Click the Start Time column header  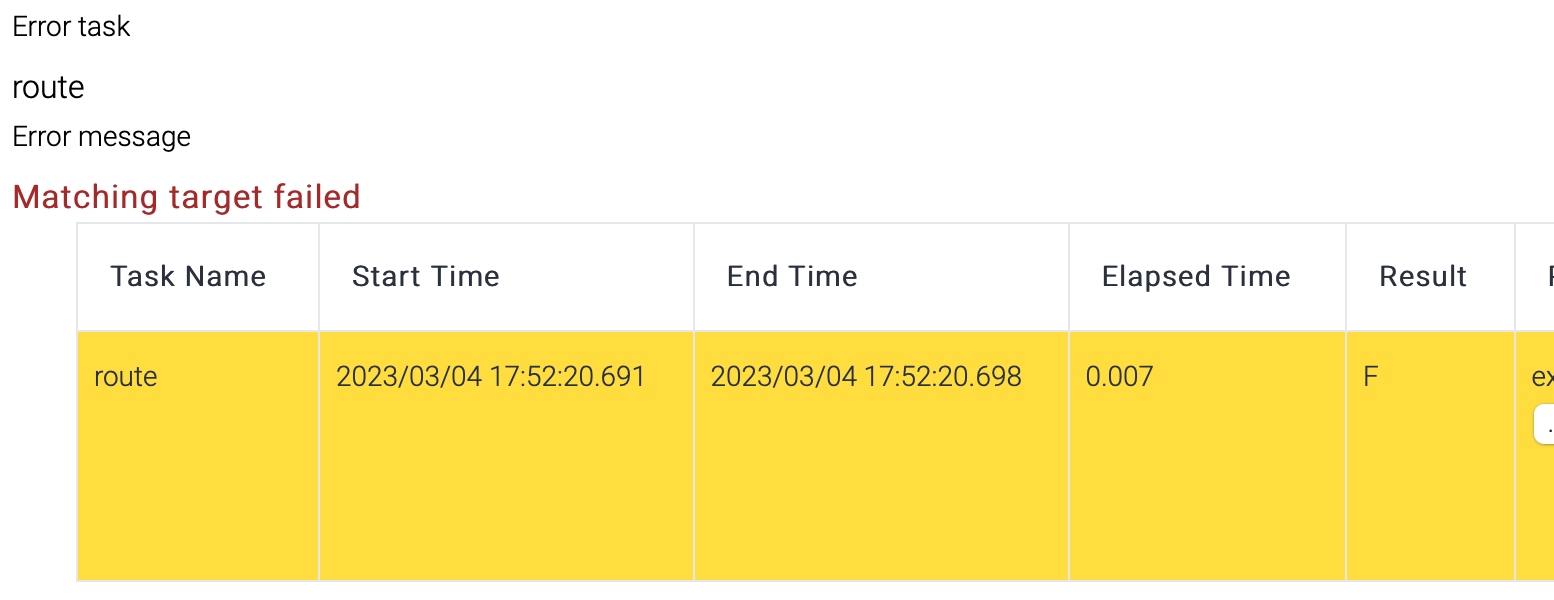[425, 277]
